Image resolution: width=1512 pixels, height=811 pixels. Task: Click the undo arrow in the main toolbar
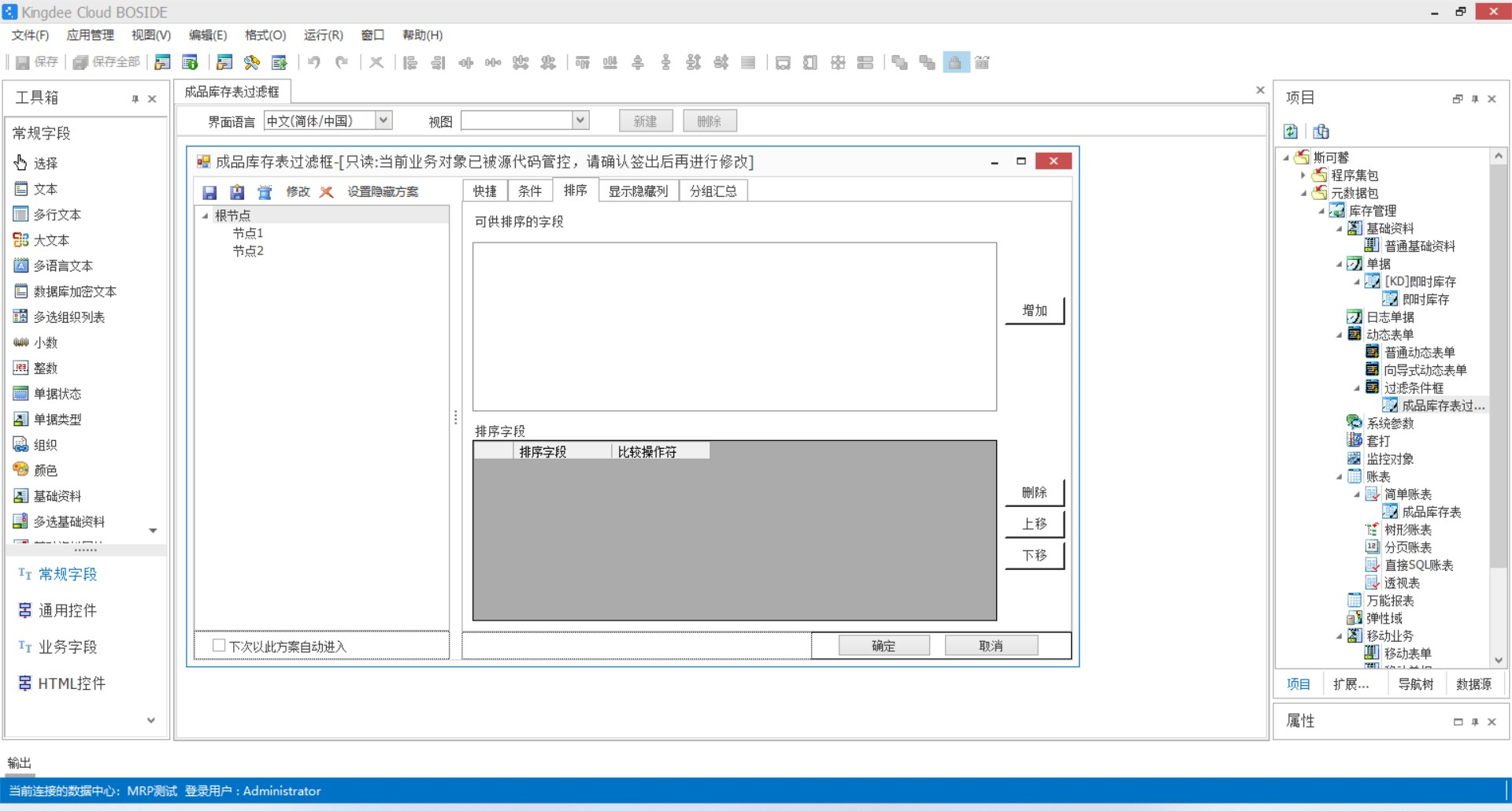[x=314, y=62]
